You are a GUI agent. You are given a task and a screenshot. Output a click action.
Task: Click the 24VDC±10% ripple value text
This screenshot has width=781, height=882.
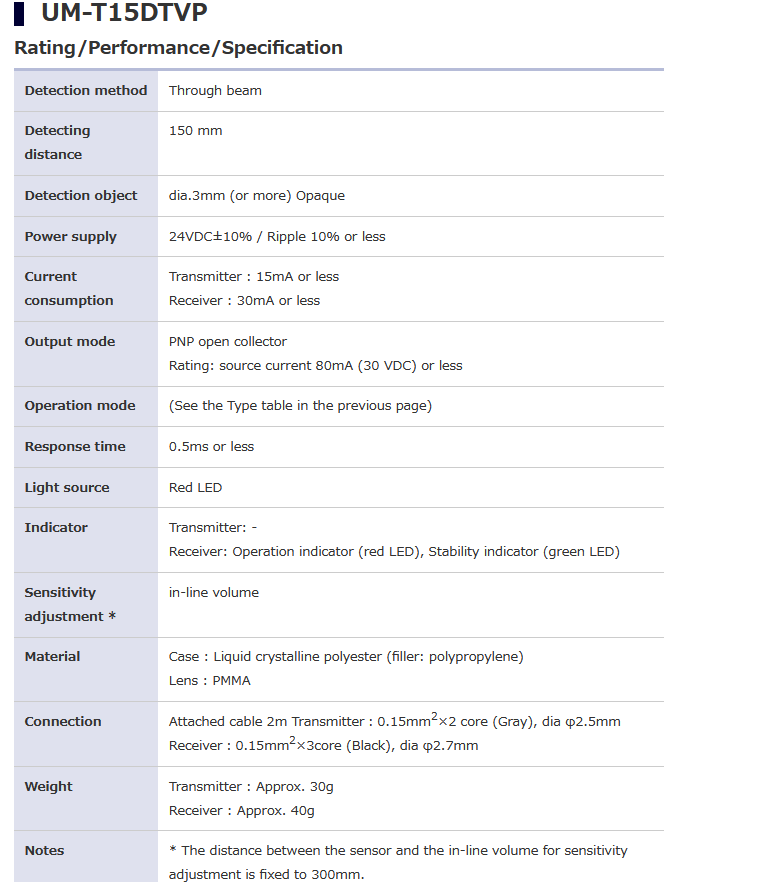[277, 237]
